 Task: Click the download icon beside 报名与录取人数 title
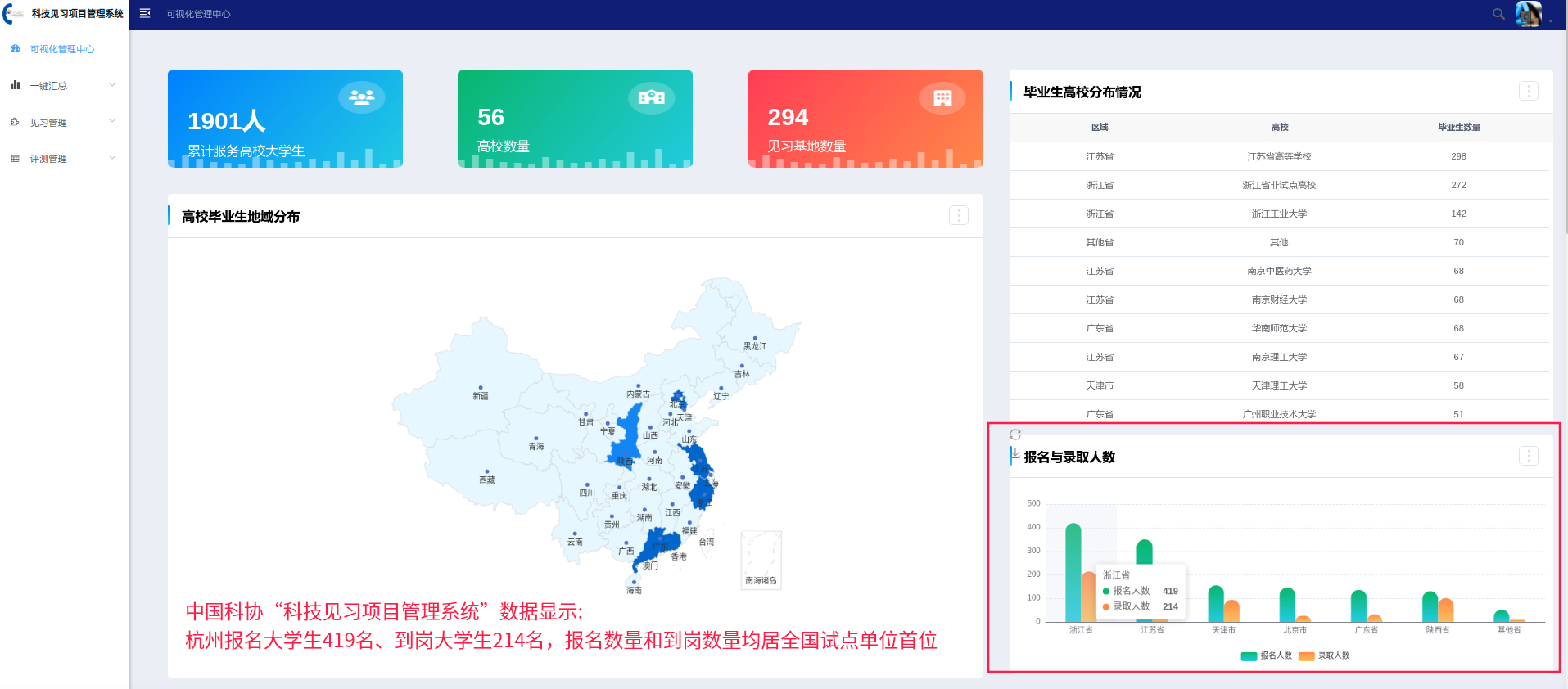tap(1015, 453)
